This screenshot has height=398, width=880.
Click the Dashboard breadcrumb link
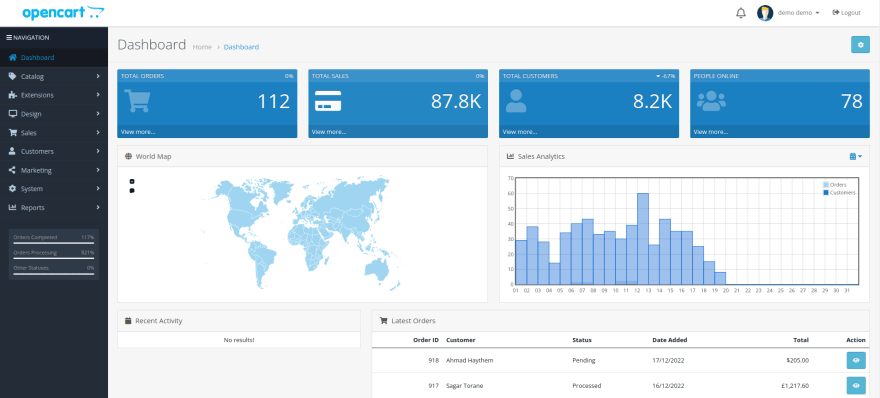coord(241,47)
